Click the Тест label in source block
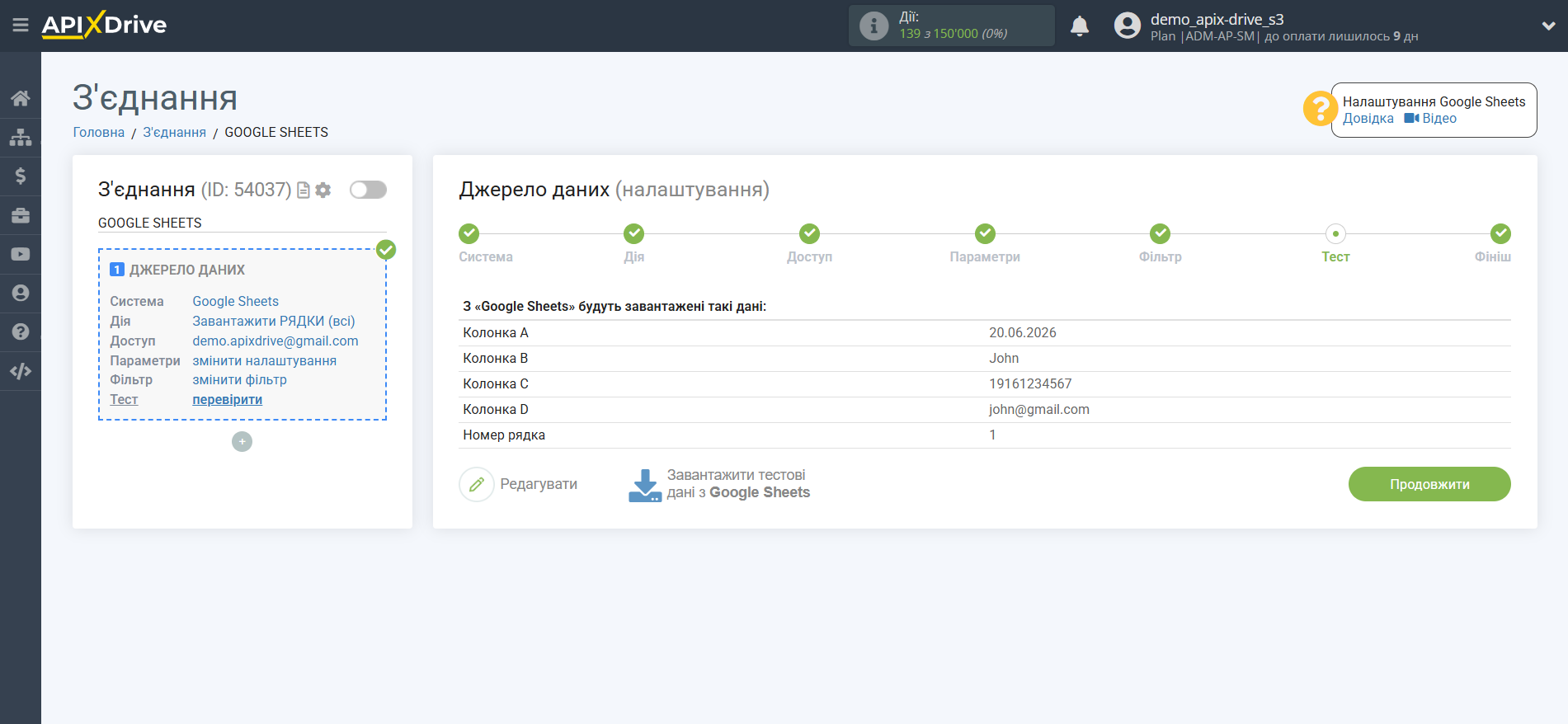Image resolution: width=1568 pixels, height=724 pixels. click(124, 400)
